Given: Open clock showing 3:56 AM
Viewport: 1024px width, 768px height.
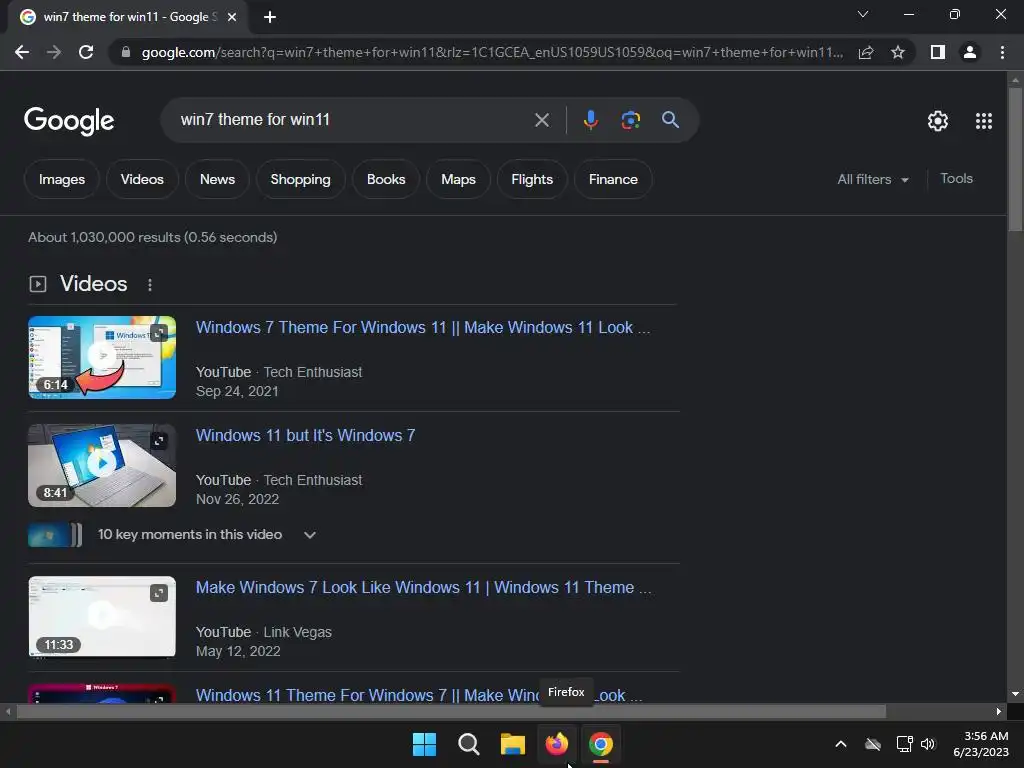Looking at the screenshot, I should pyautogui.click(x=981, y=744).
